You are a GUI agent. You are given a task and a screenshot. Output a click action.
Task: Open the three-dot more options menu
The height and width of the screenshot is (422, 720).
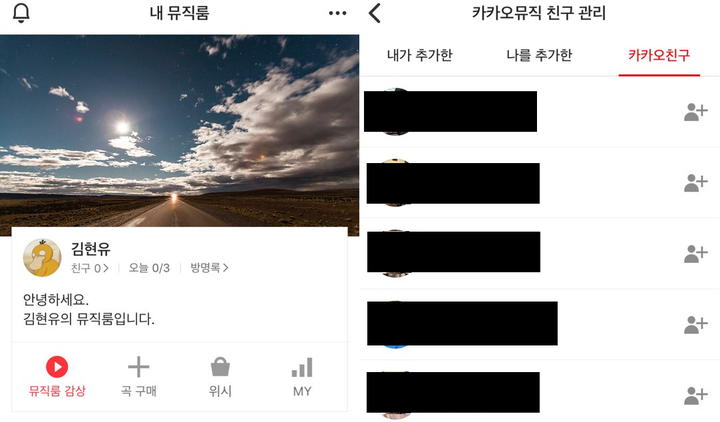point(338,13)
